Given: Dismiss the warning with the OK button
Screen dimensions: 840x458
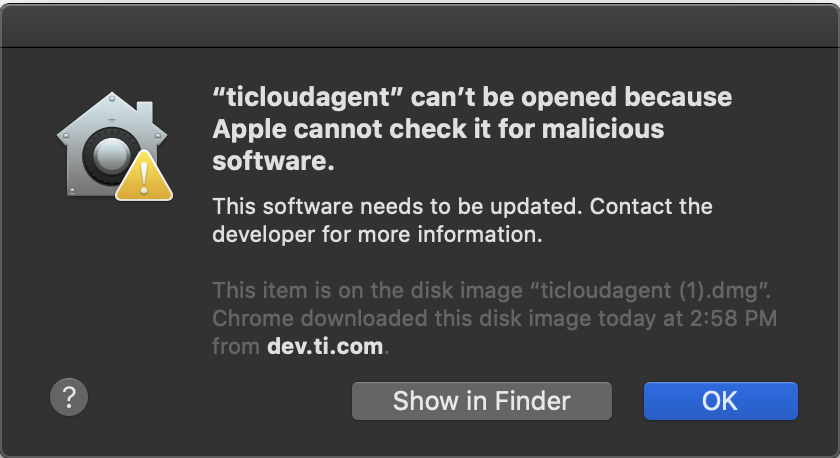Looking at the screenshot, I should [x=721, y=401].
